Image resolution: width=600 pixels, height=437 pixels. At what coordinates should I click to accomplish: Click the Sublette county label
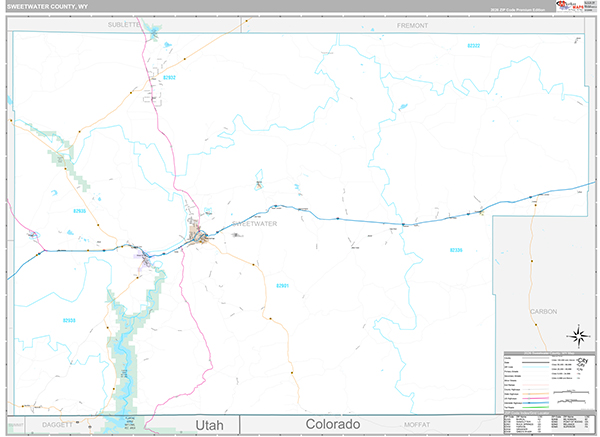pos(127,23)
